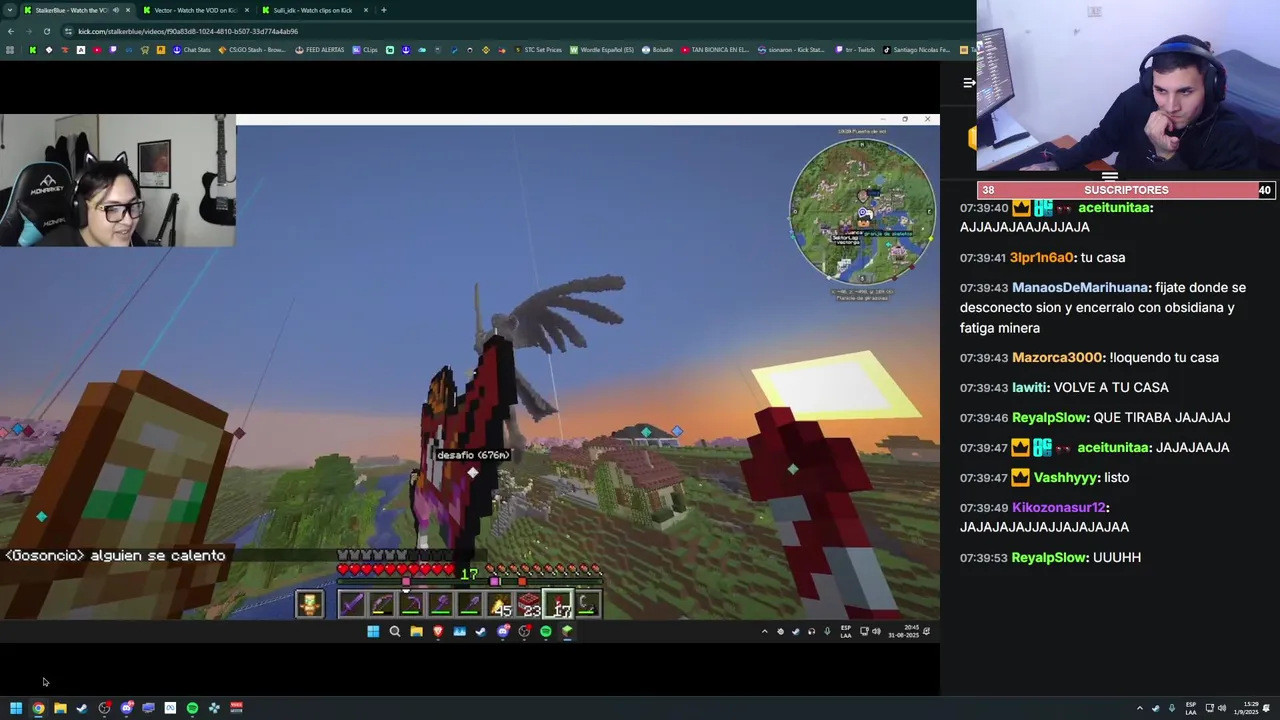Close the Minecraft window in the video
The height and width of the screenshot is (720, 1280).
point(927,119)
